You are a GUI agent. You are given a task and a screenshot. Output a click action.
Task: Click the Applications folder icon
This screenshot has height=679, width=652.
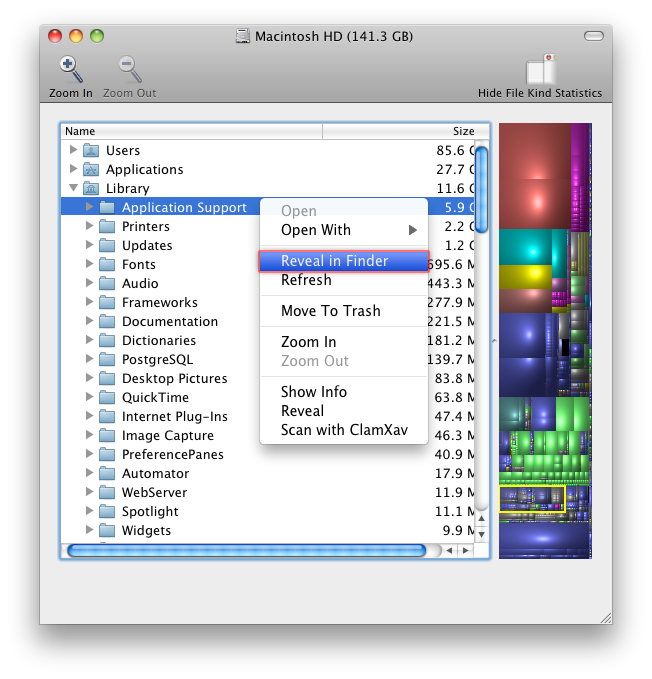91,169
